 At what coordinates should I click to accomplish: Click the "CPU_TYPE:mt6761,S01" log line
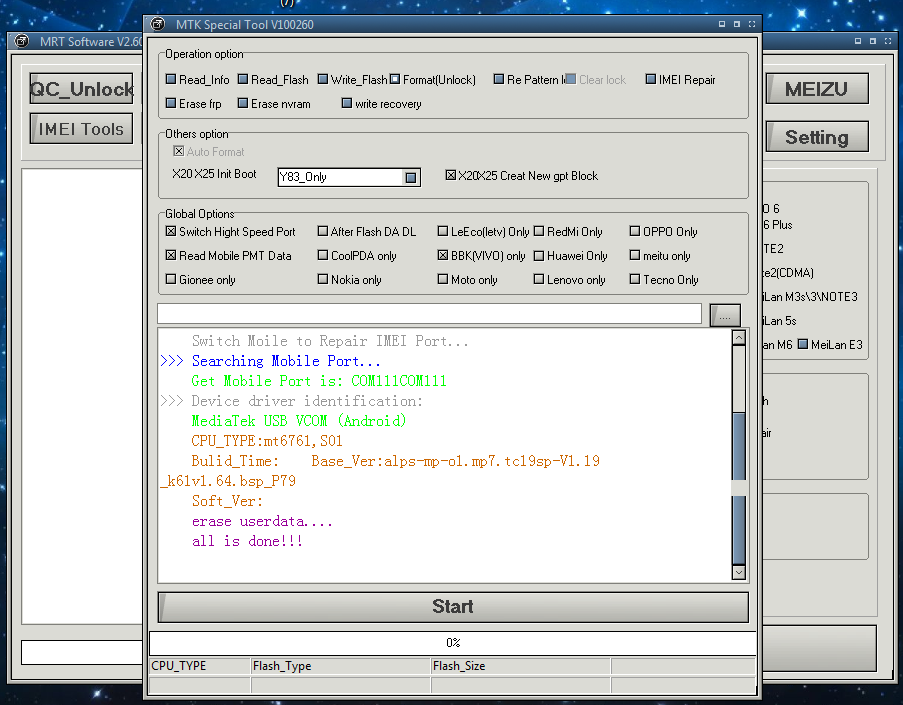point(267,441)
